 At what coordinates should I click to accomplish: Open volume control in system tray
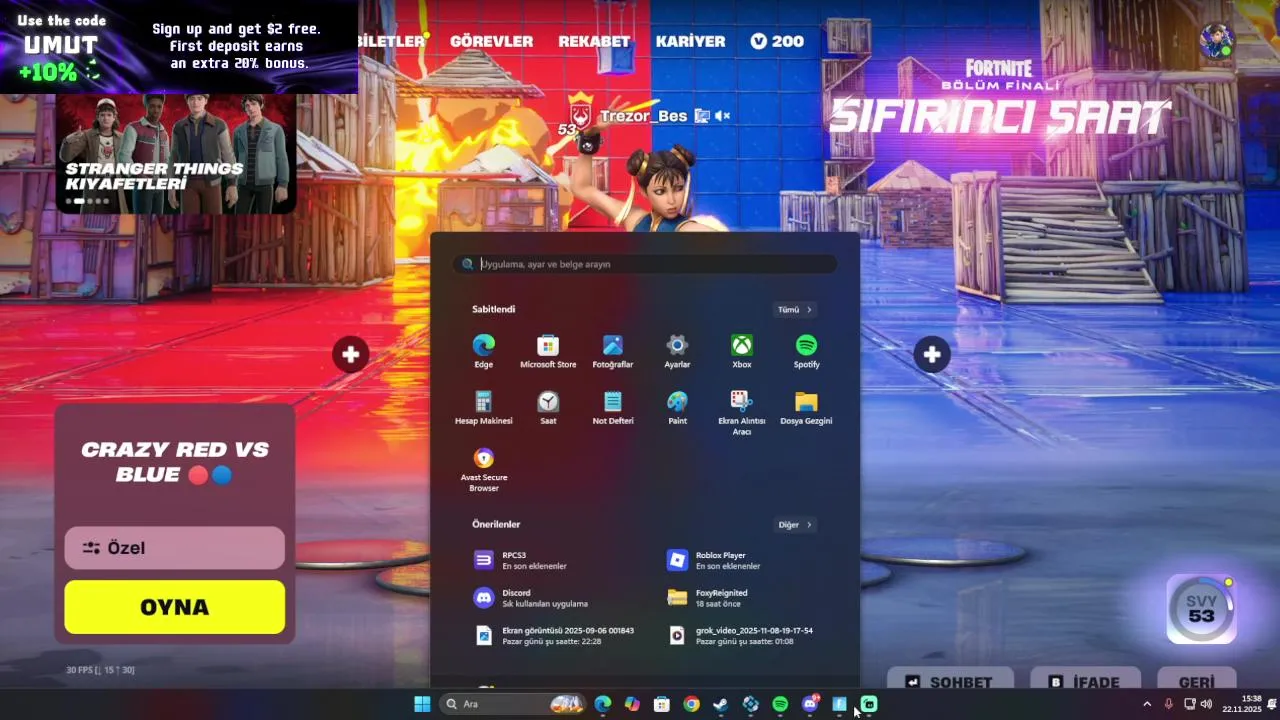[x=1206, y=704]
